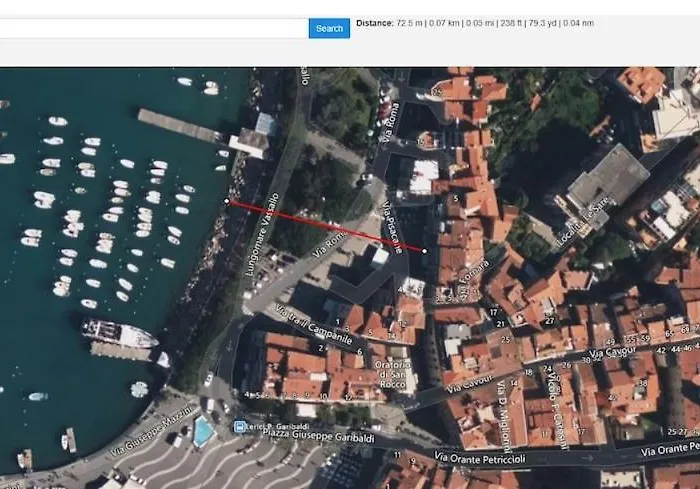The width and height of the screenshot is (700, 489).
Task: Click inside the search input field
Action: tap(154, 28)
